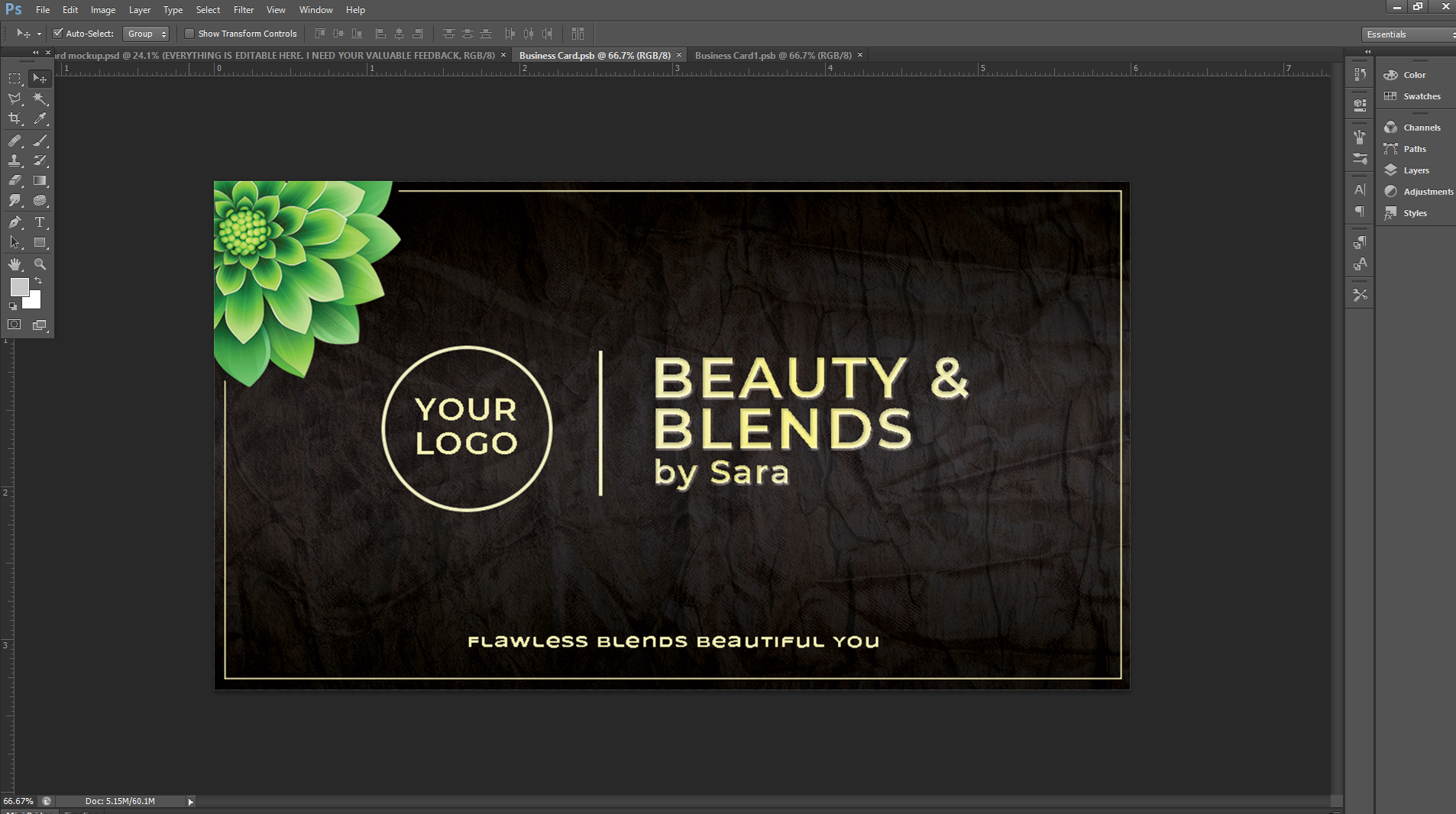Switch to Business Card1.psb tab
The height and width of the screenshot is (814, 1456).
click(772, 55)
